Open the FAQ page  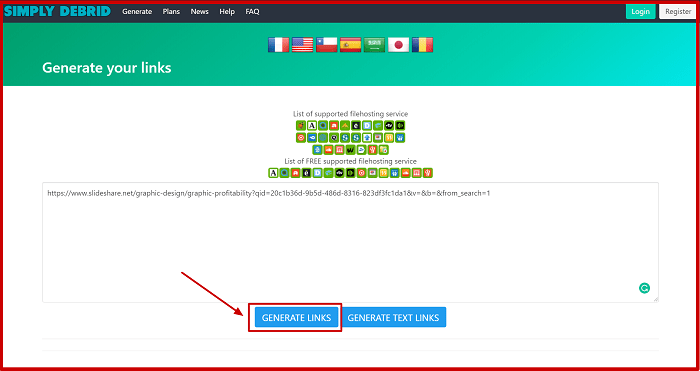click(x=252, y=12)
